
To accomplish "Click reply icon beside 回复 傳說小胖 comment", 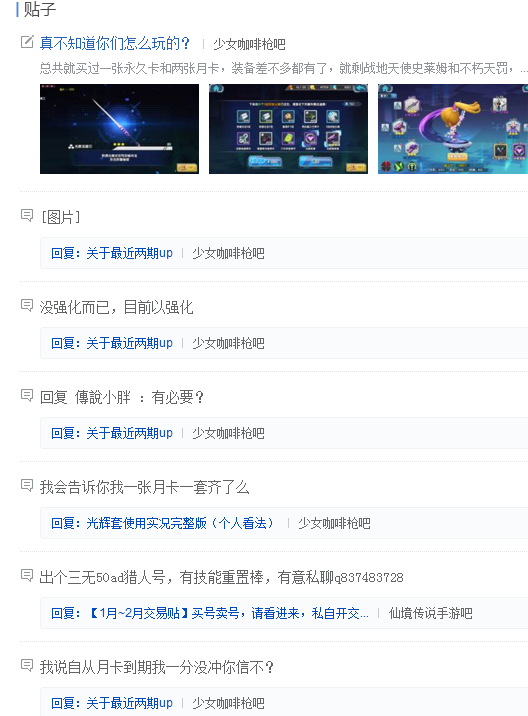I will (27, 395).
